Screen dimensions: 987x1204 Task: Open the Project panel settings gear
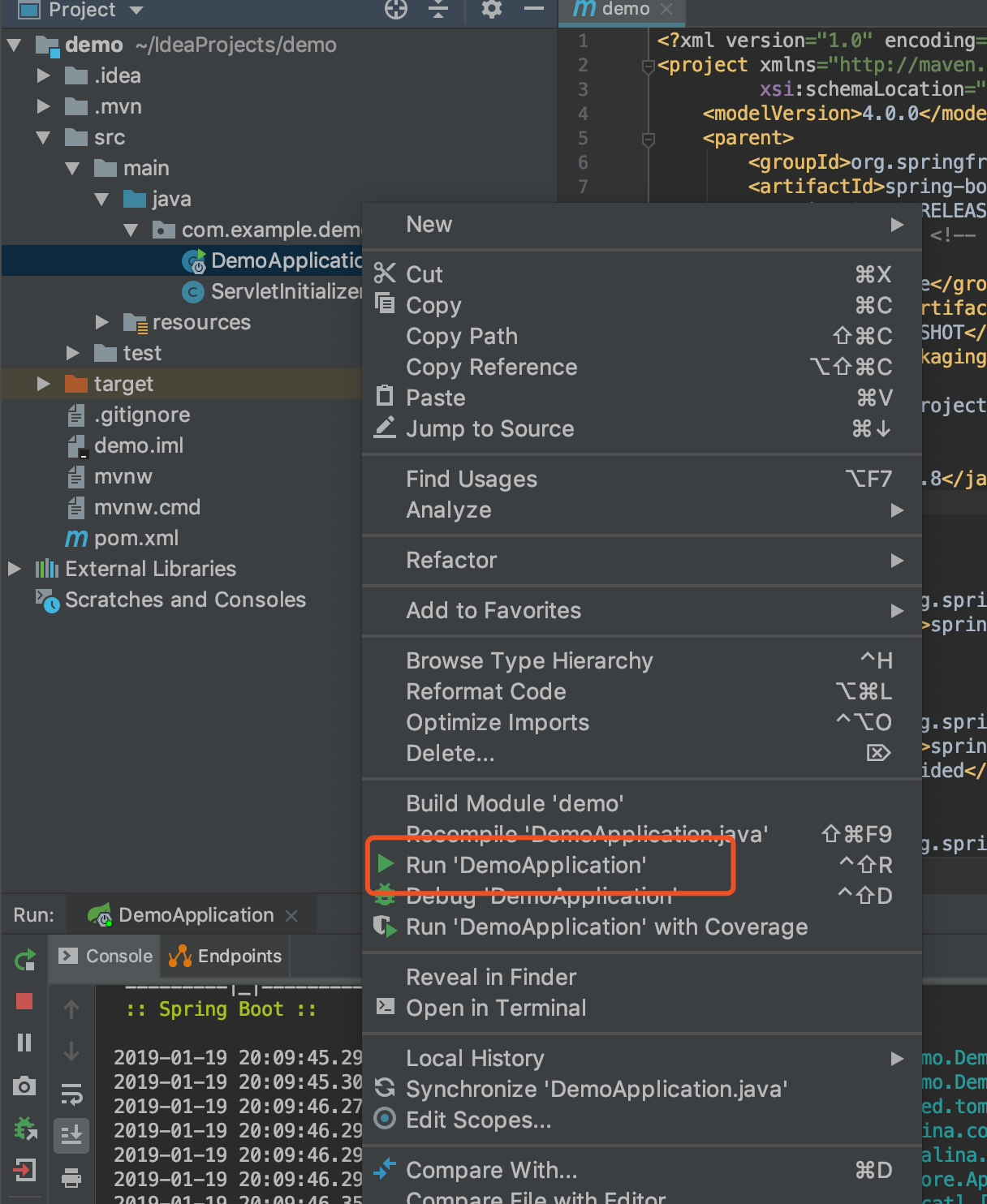click(x=492, y=9)
